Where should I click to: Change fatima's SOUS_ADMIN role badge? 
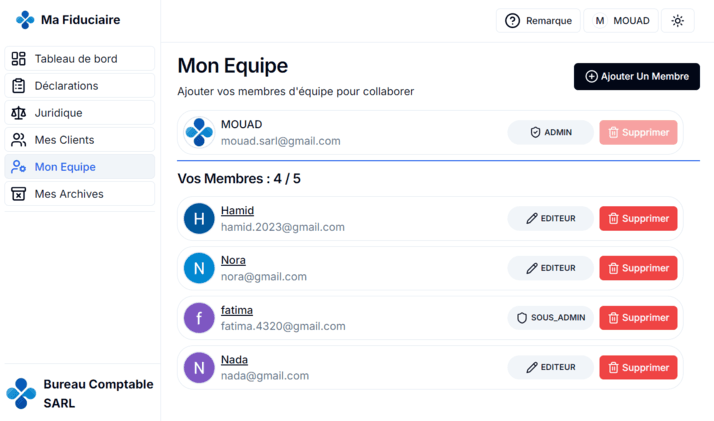pyautogui.click(x=551, y=318)
